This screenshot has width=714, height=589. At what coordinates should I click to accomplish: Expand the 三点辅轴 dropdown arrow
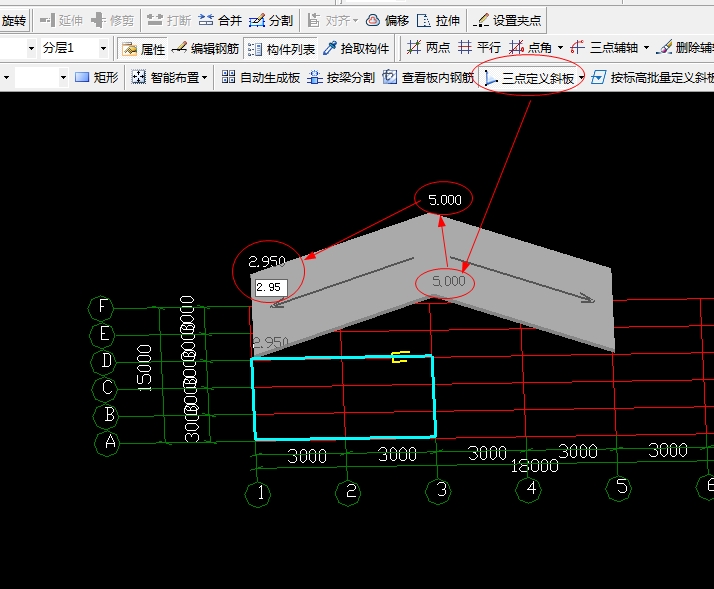pos(647,47)
